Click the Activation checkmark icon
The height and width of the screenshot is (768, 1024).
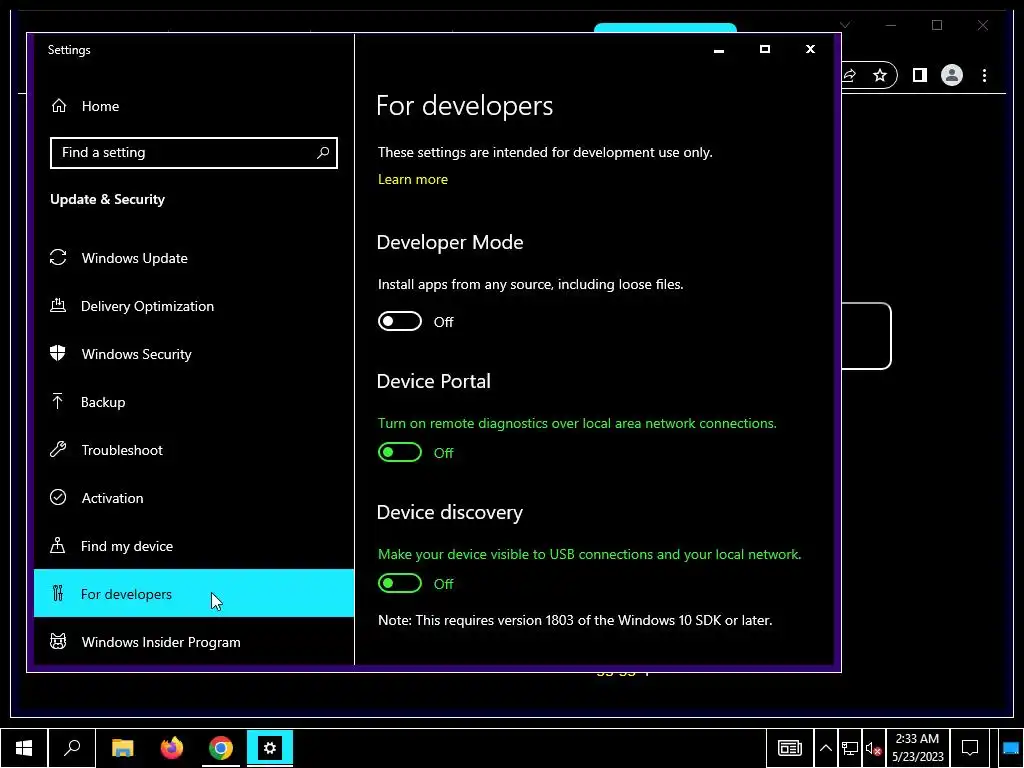coord(58,498)
